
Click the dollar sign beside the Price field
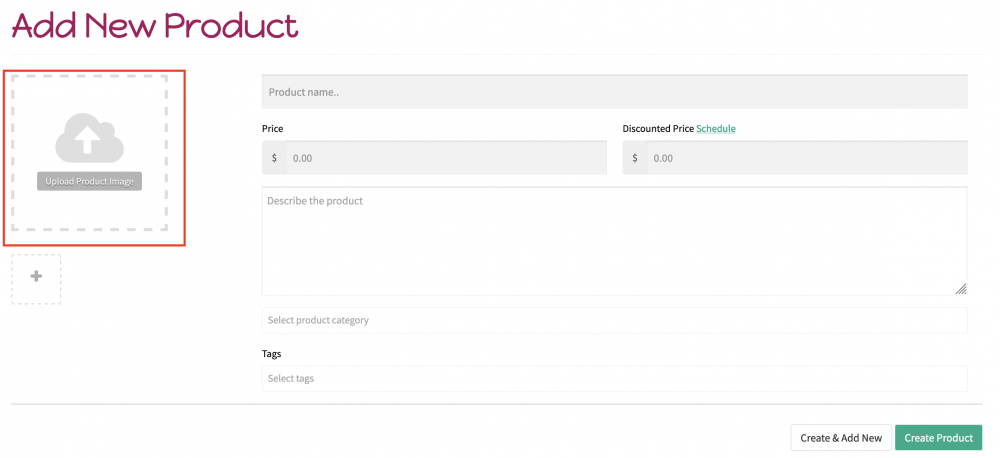[x=274, y=158]
